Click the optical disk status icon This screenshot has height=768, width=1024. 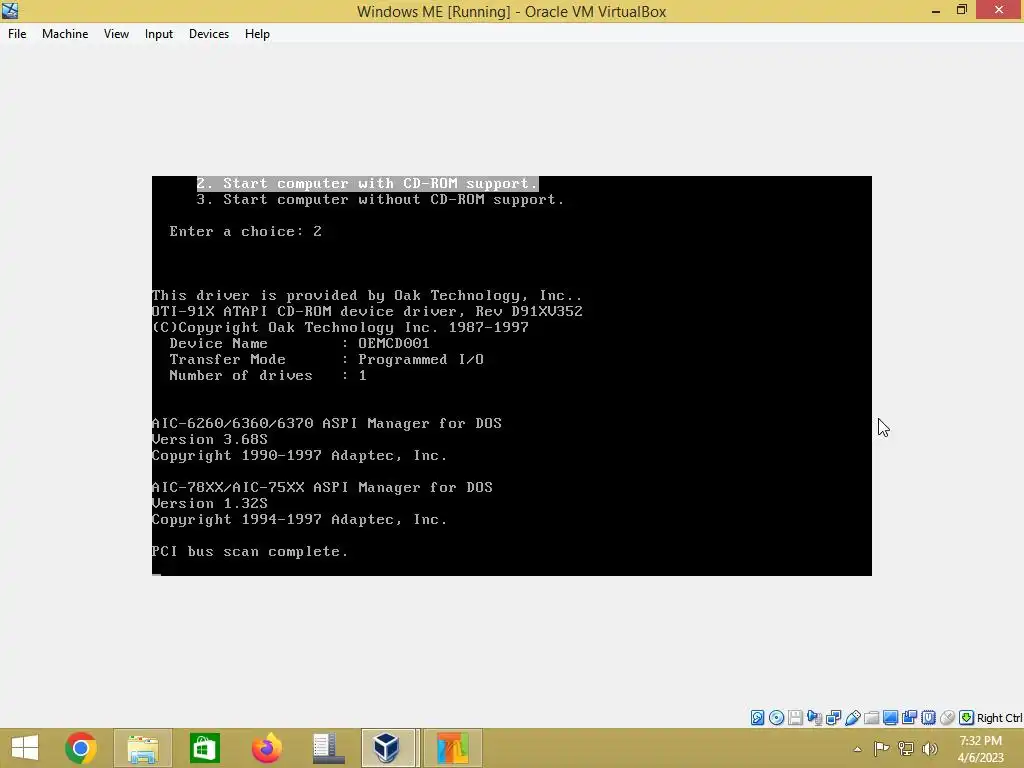click(776, 718)
